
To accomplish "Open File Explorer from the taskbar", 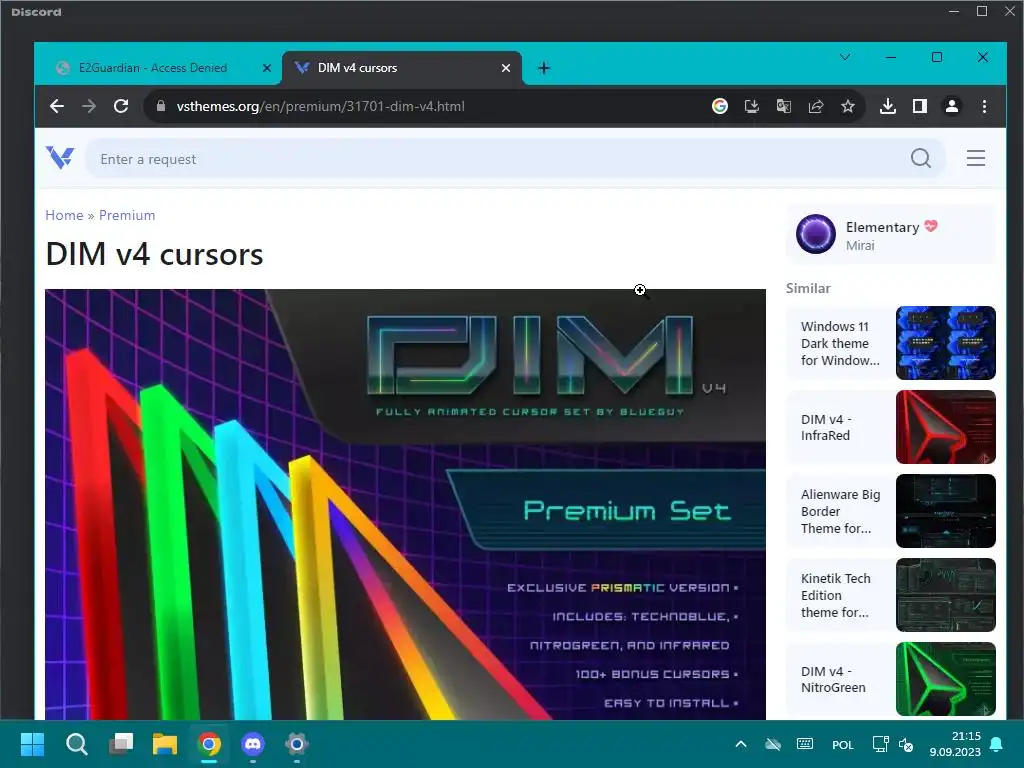I will pos(165,744).
